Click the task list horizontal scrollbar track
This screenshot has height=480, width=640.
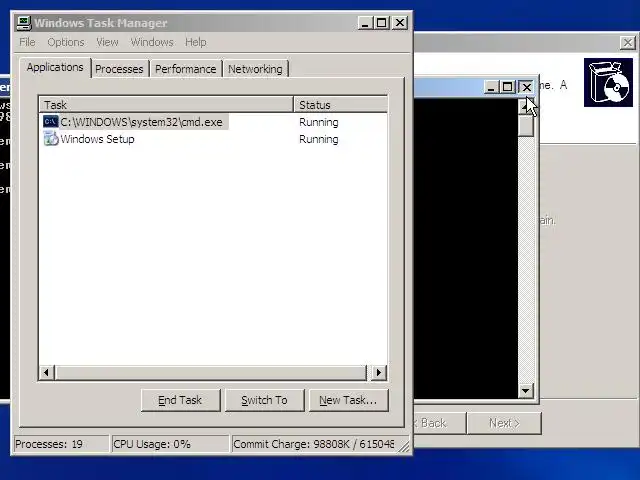pos(211,372)
